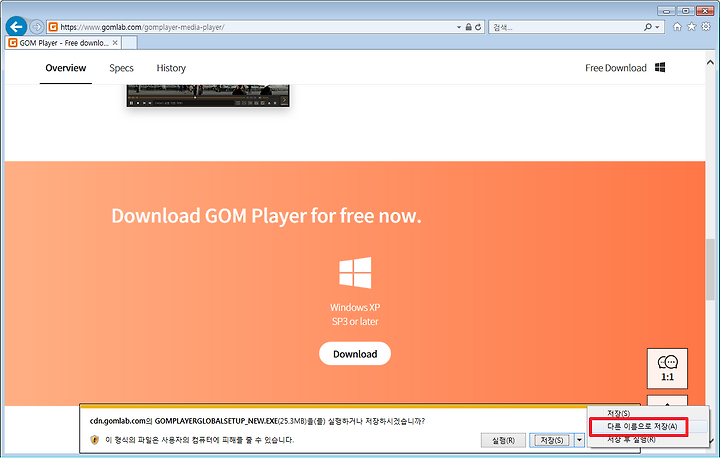This screenshot has width=720, height=458.
Task: Switch to the History page tab
Action: pos(171,68)
